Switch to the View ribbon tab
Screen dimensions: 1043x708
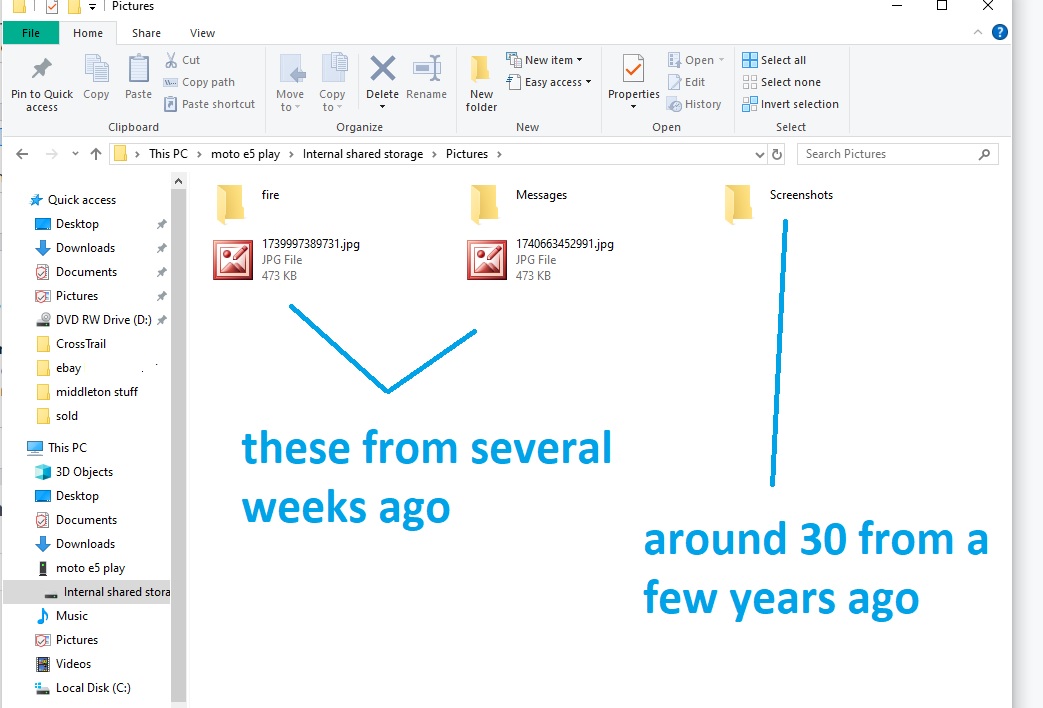(202, 33)
